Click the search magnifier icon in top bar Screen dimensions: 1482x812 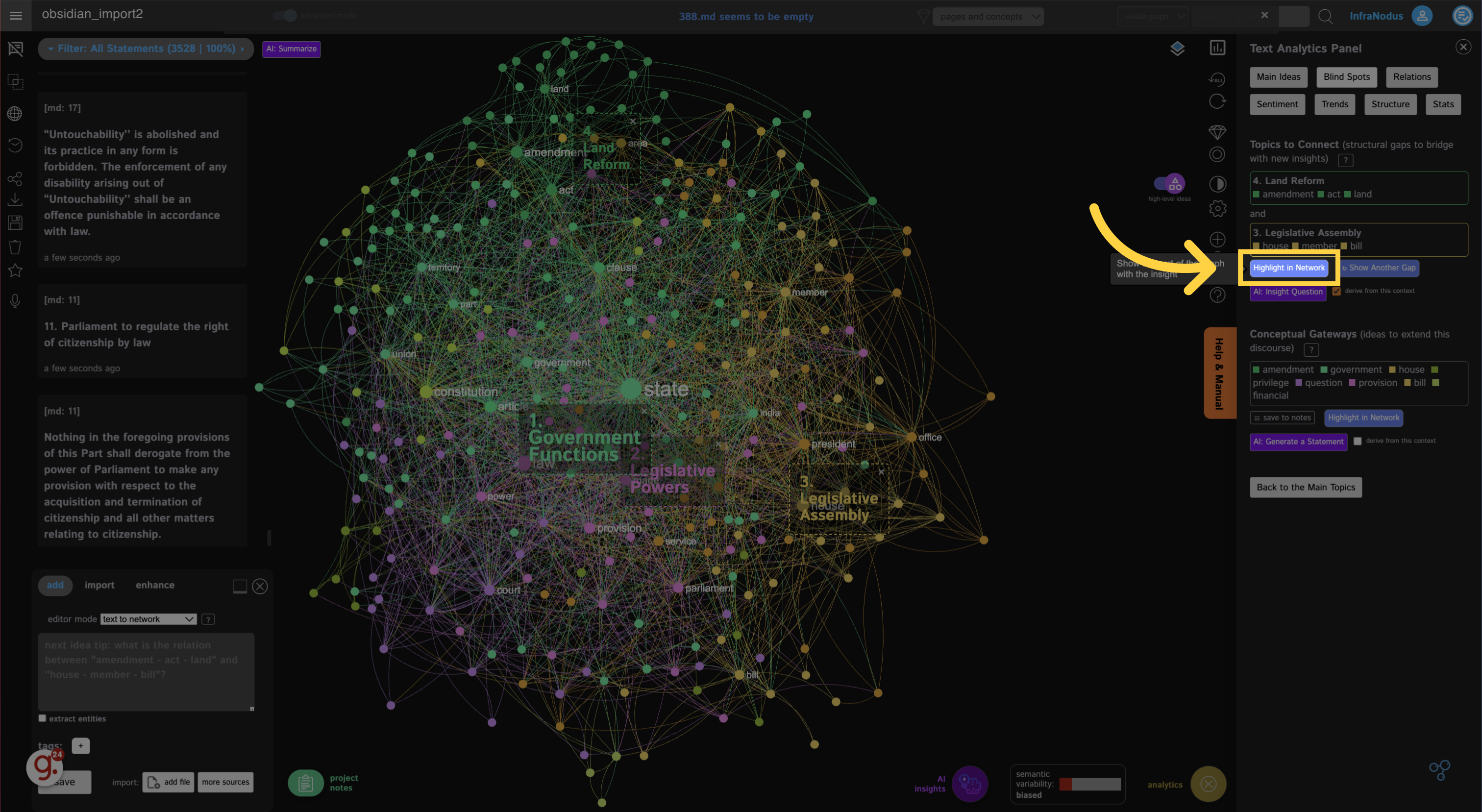coord(1326,16)
